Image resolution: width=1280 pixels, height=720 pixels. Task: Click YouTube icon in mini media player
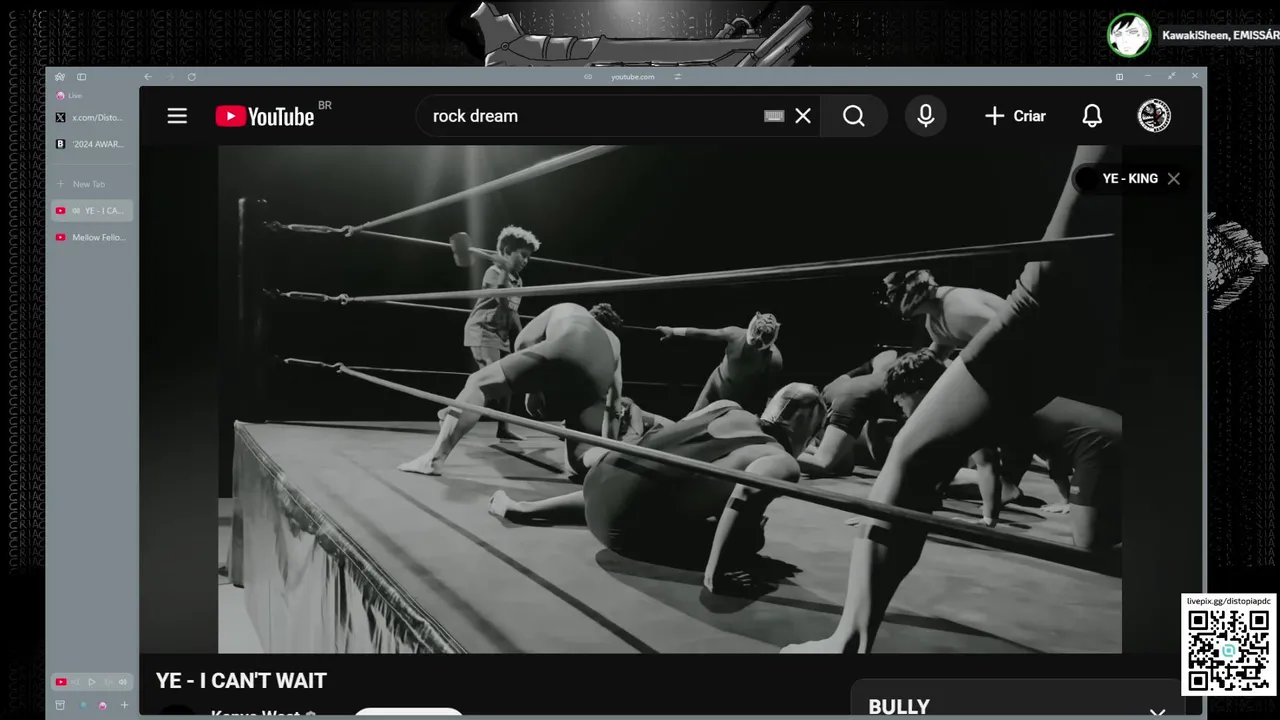61,682
